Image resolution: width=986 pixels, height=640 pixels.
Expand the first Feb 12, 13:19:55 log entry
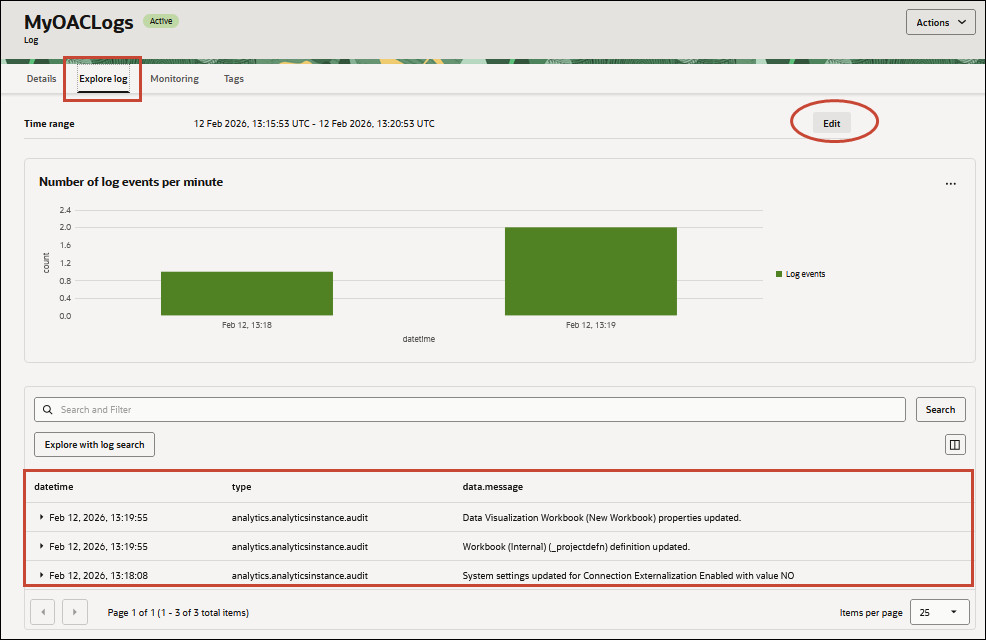39,518
